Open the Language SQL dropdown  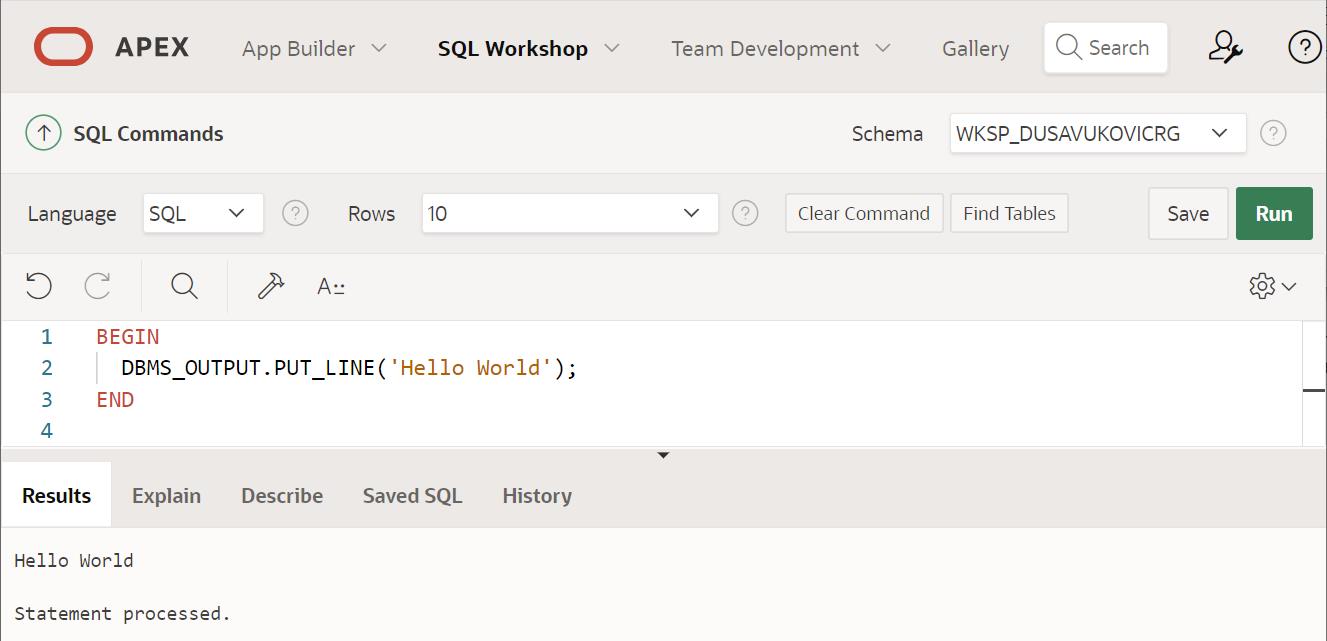coord(203,213)
